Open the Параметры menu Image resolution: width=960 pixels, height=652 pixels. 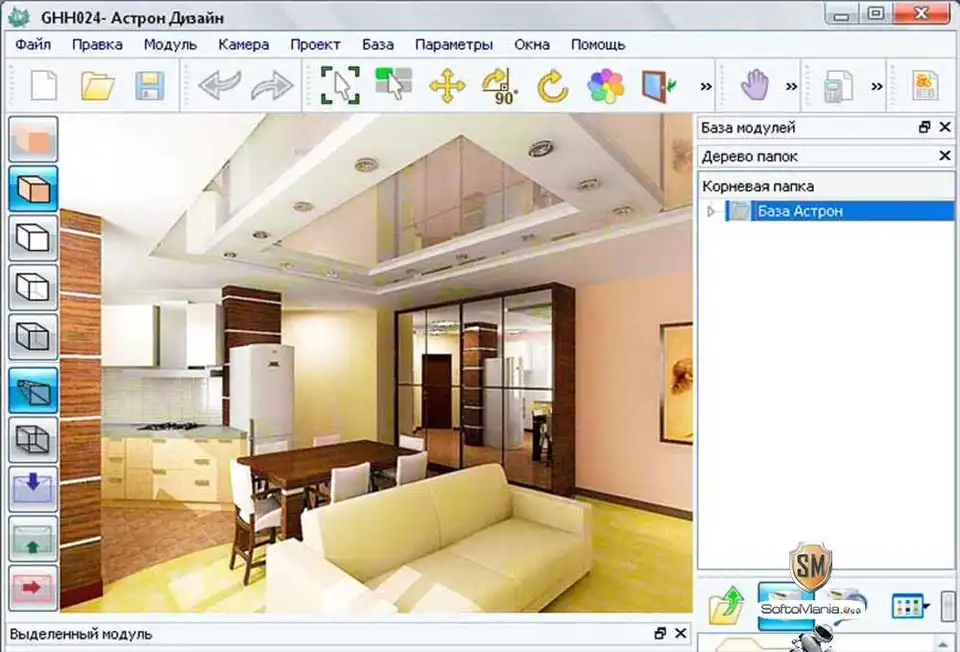point(454,45)
